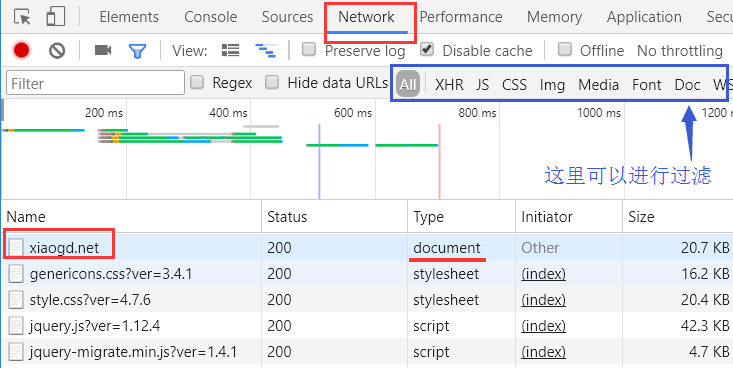Enable the Preserve log checkbox

point(309,49)
